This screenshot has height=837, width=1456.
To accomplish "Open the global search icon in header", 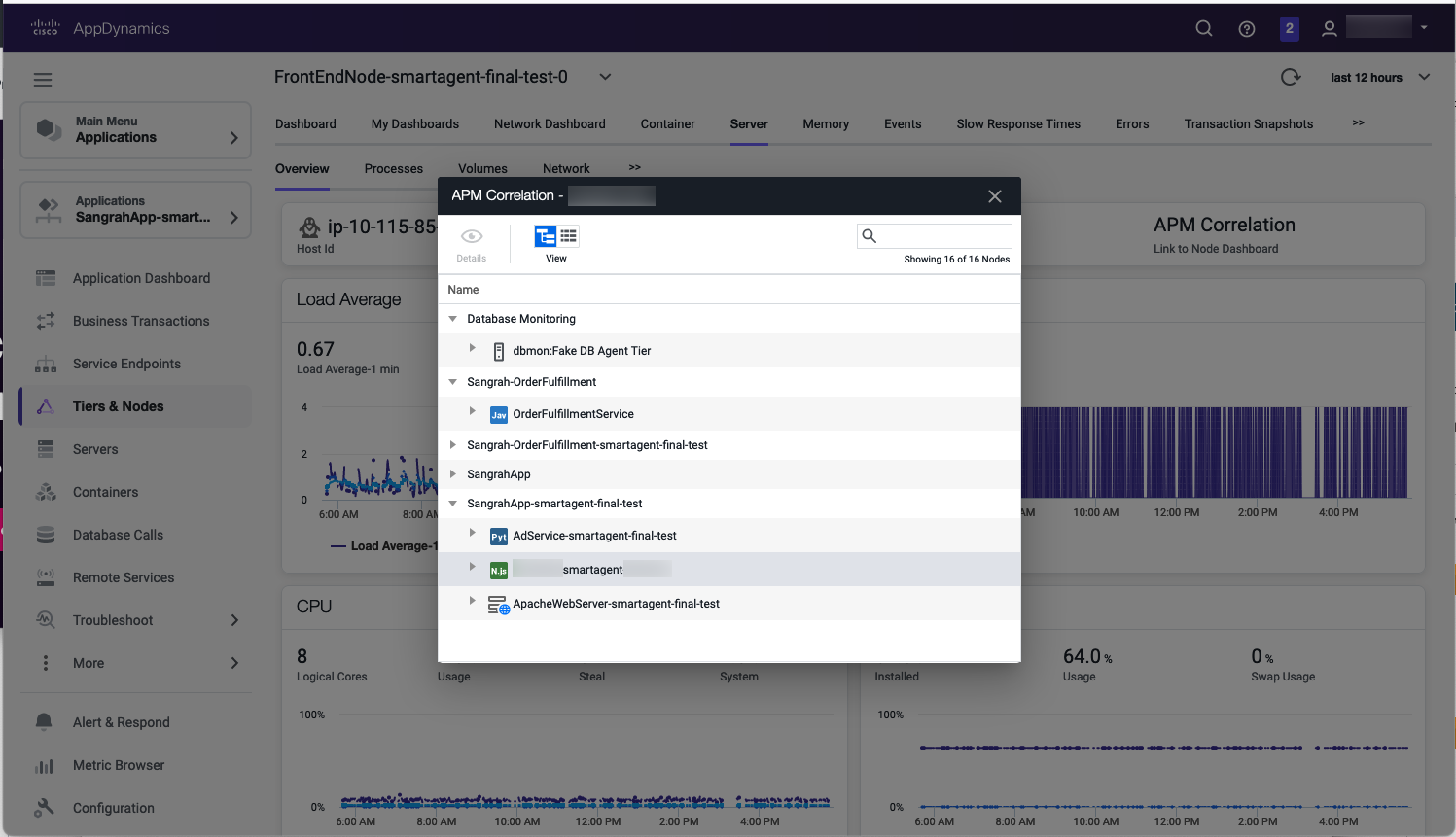I will [x=1204, y=28].
